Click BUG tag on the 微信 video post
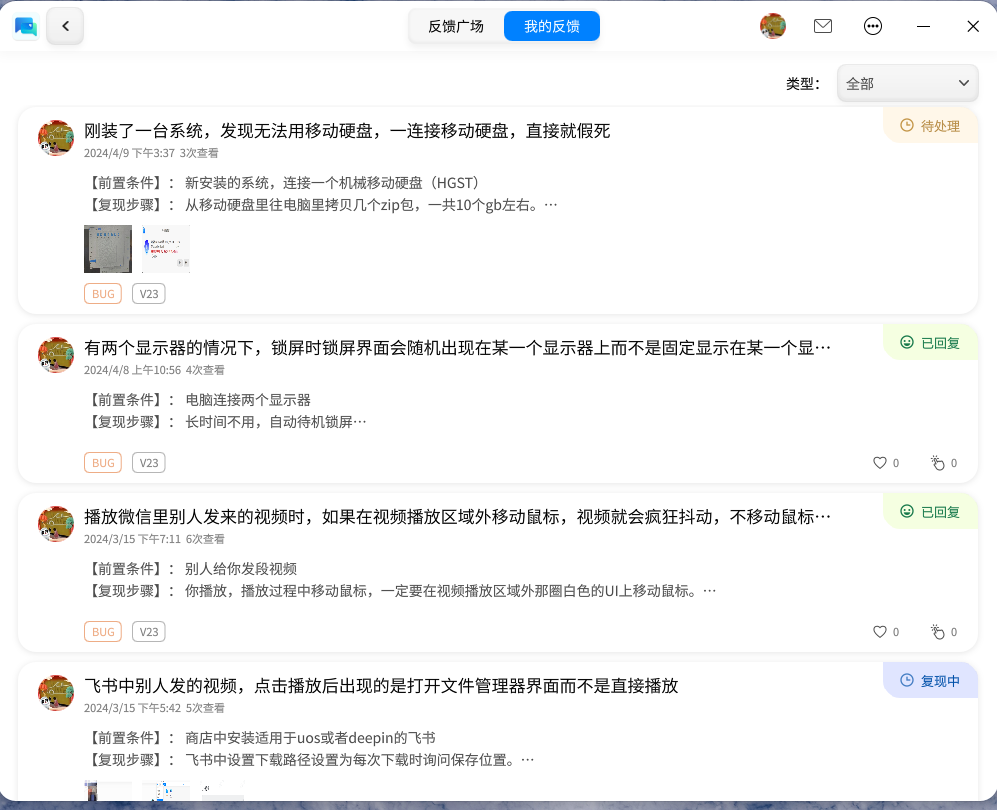 tap(103, 632)
